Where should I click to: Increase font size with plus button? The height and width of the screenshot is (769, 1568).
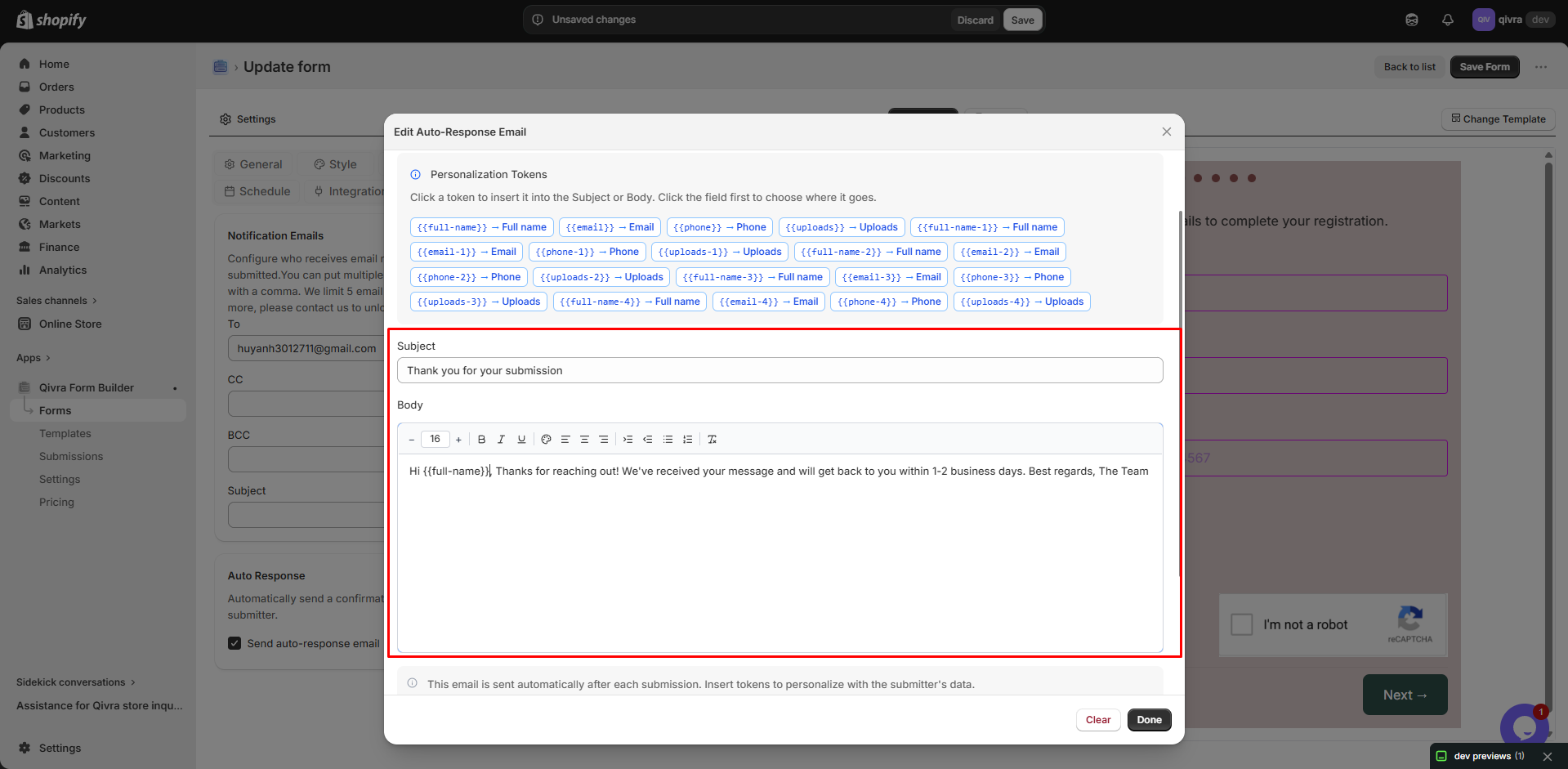(x=458, y=440)
